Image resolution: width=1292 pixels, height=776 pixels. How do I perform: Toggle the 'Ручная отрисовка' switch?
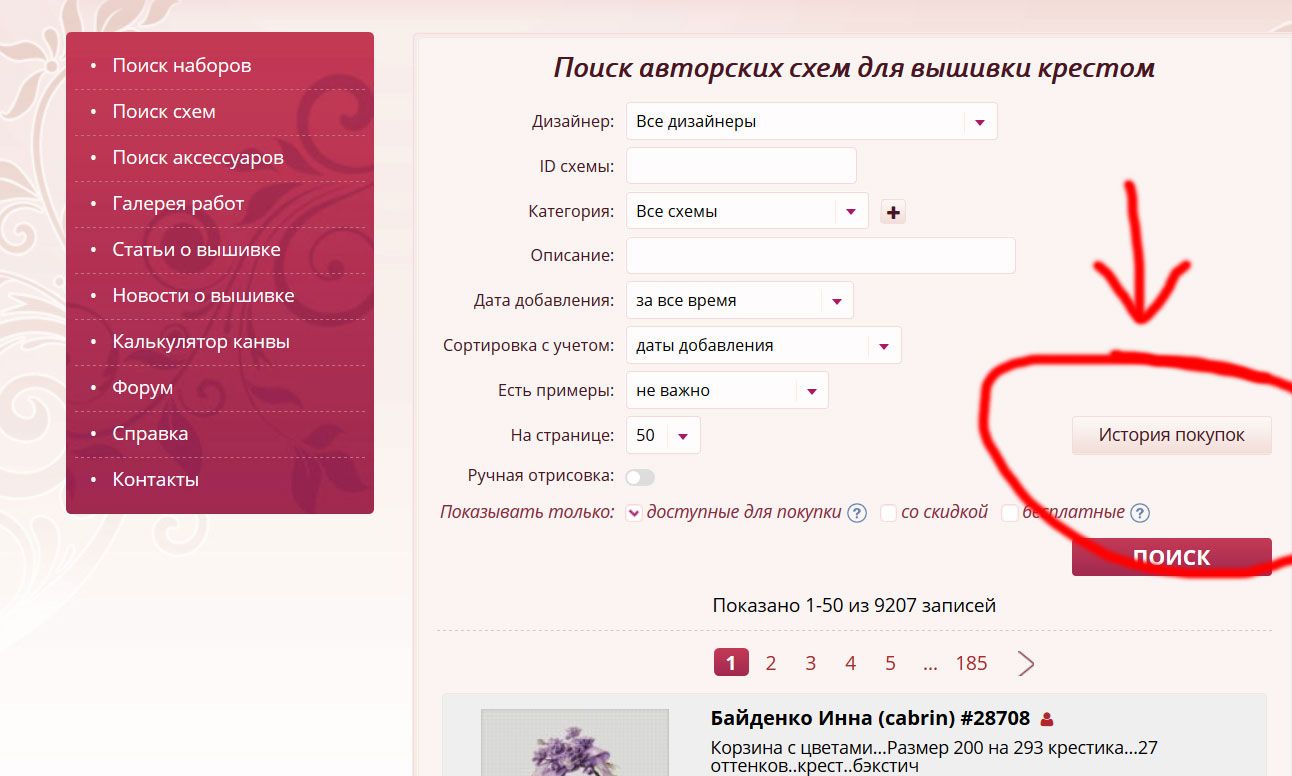[640, 477]
